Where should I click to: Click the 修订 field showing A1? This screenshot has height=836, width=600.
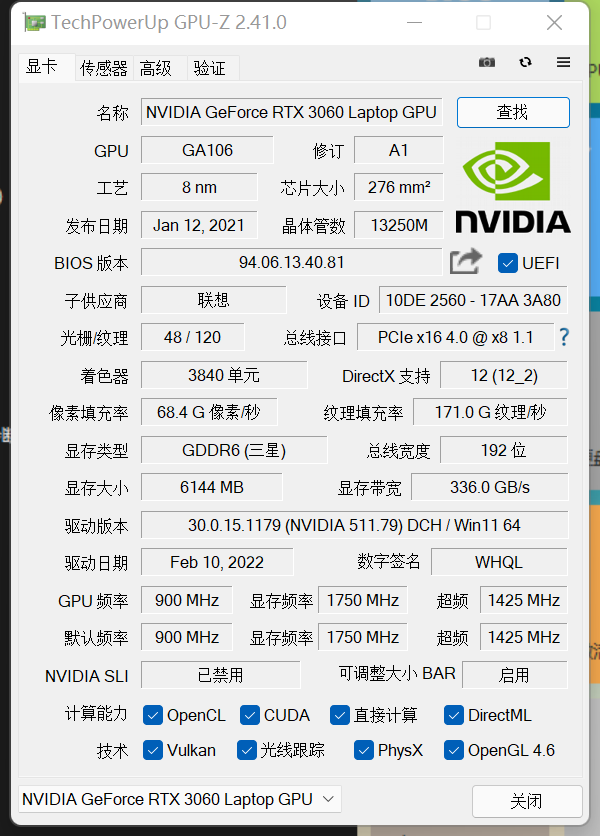click(398, 150)
